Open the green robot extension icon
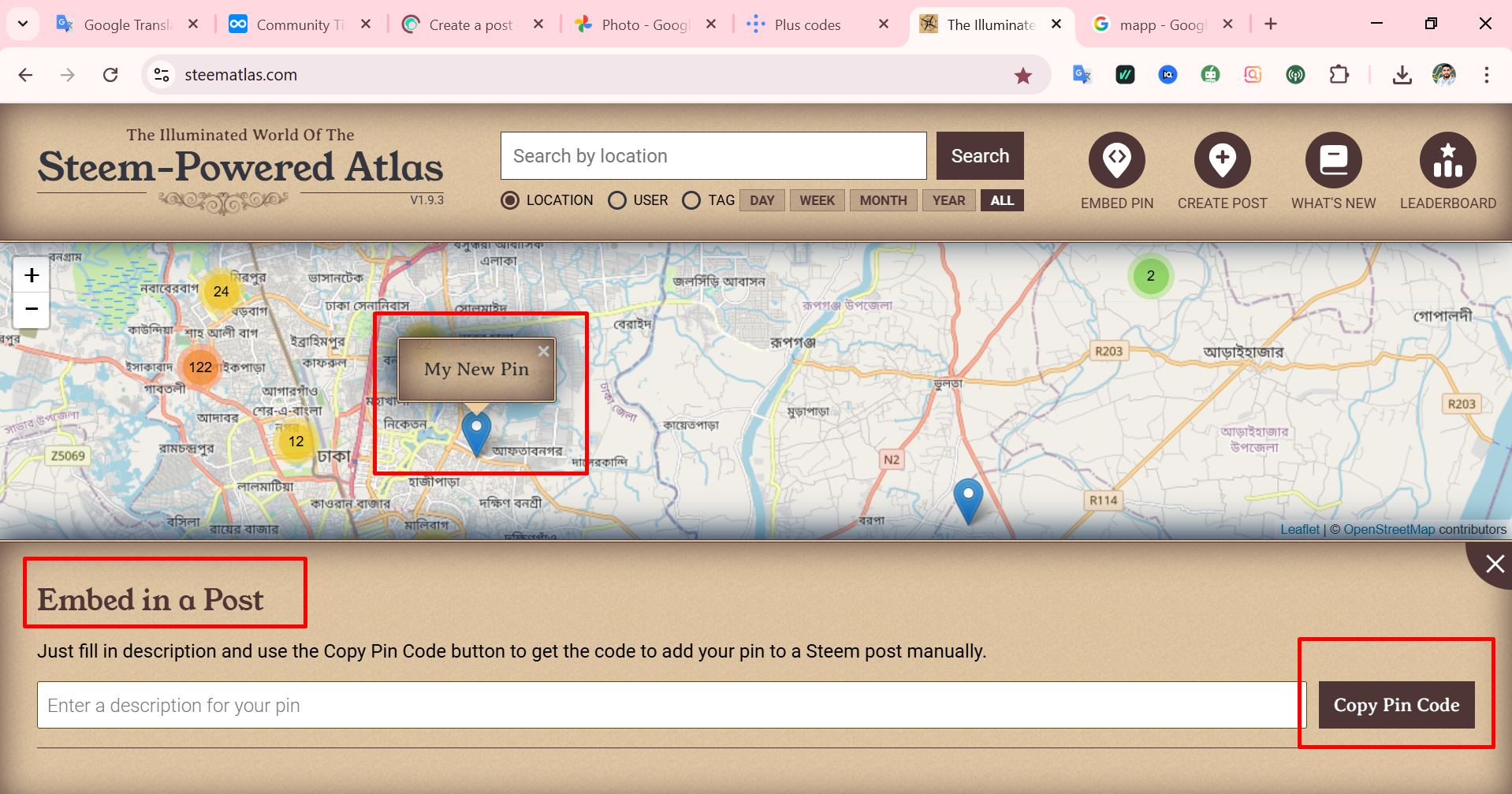Screen dimensions: 1512x794 [x=1210, y=75]
